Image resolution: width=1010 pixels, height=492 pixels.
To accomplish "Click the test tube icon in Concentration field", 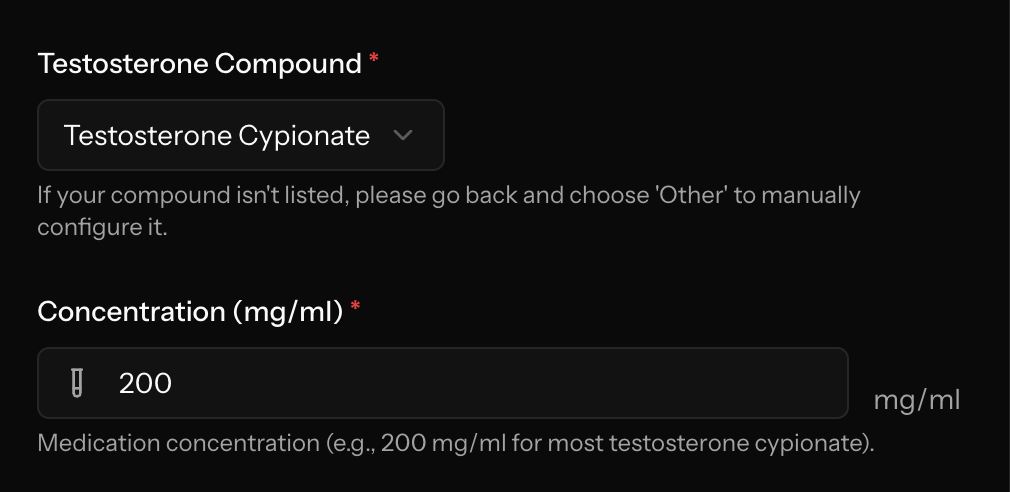I will 77,383.
